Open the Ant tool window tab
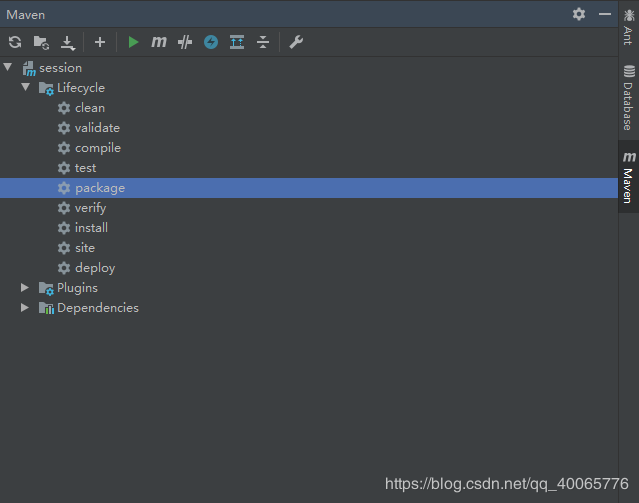 [x=628, y=27]
